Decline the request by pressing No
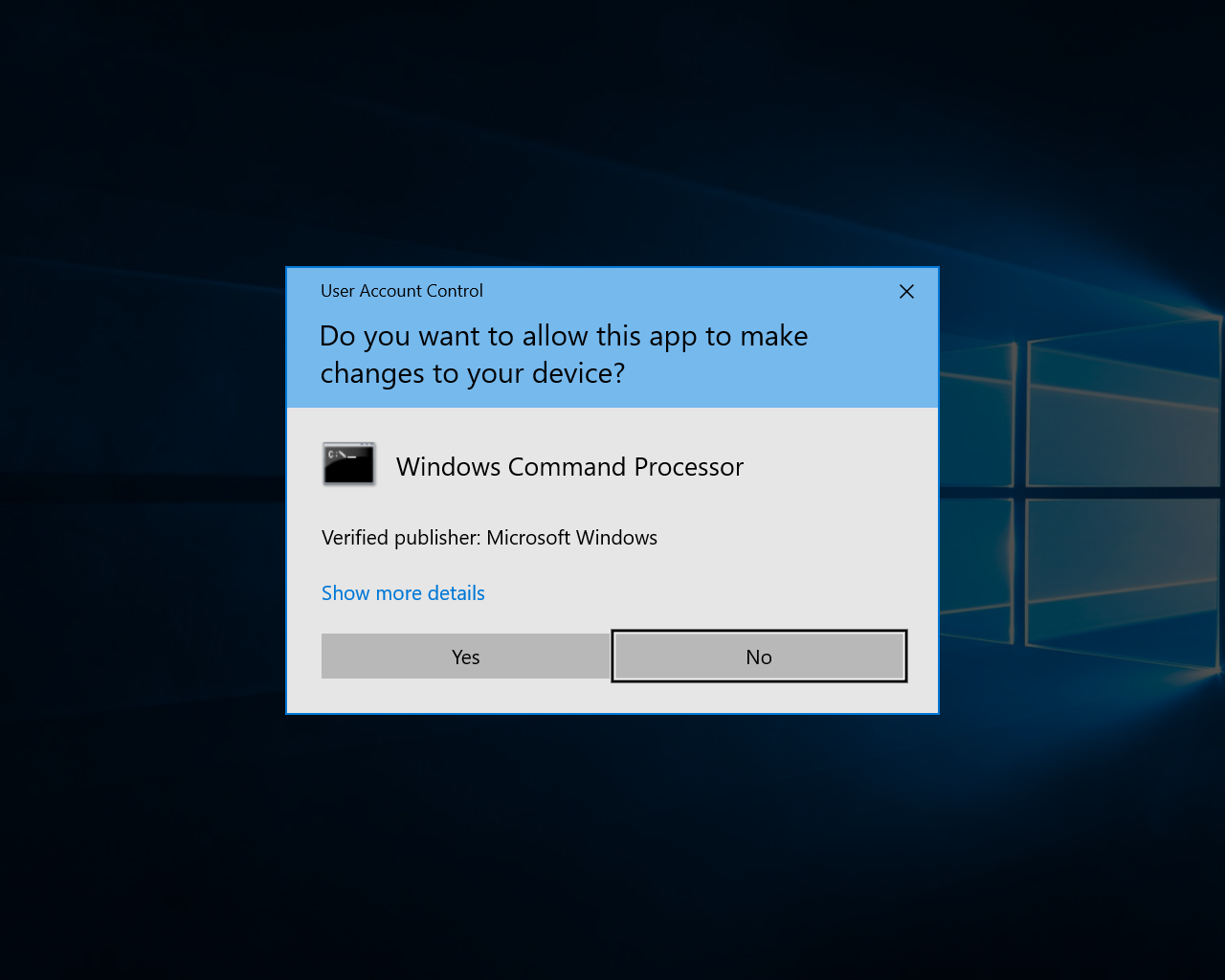 [759, 657]
